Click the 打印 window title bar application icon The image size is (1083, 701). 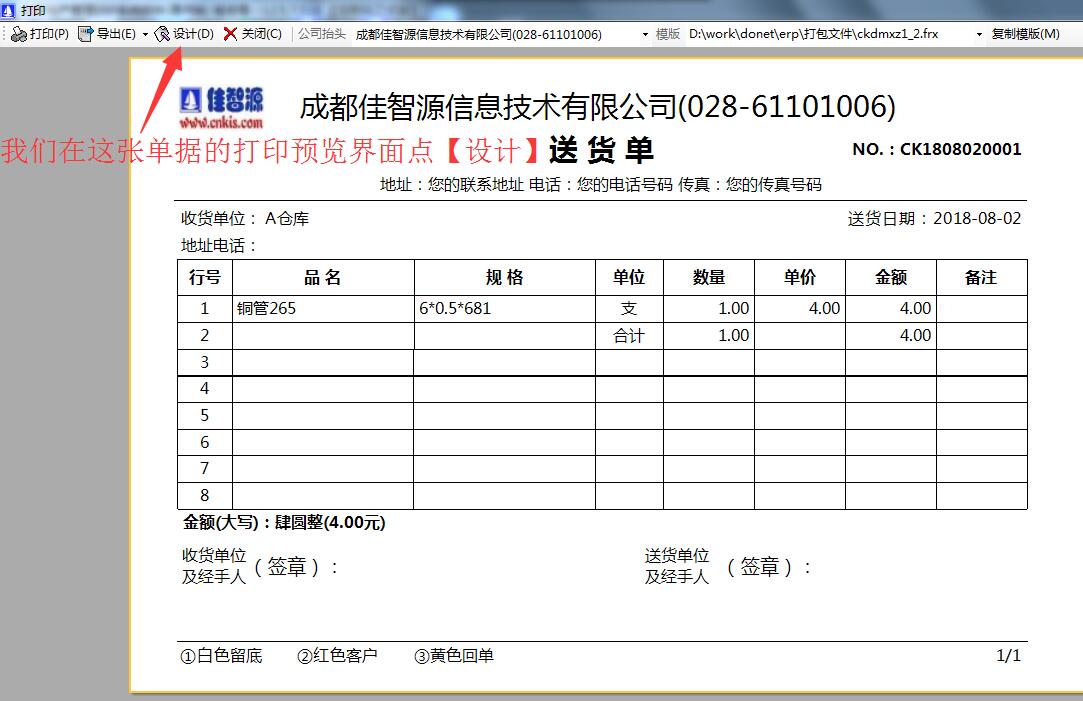(x=8, y=10)
